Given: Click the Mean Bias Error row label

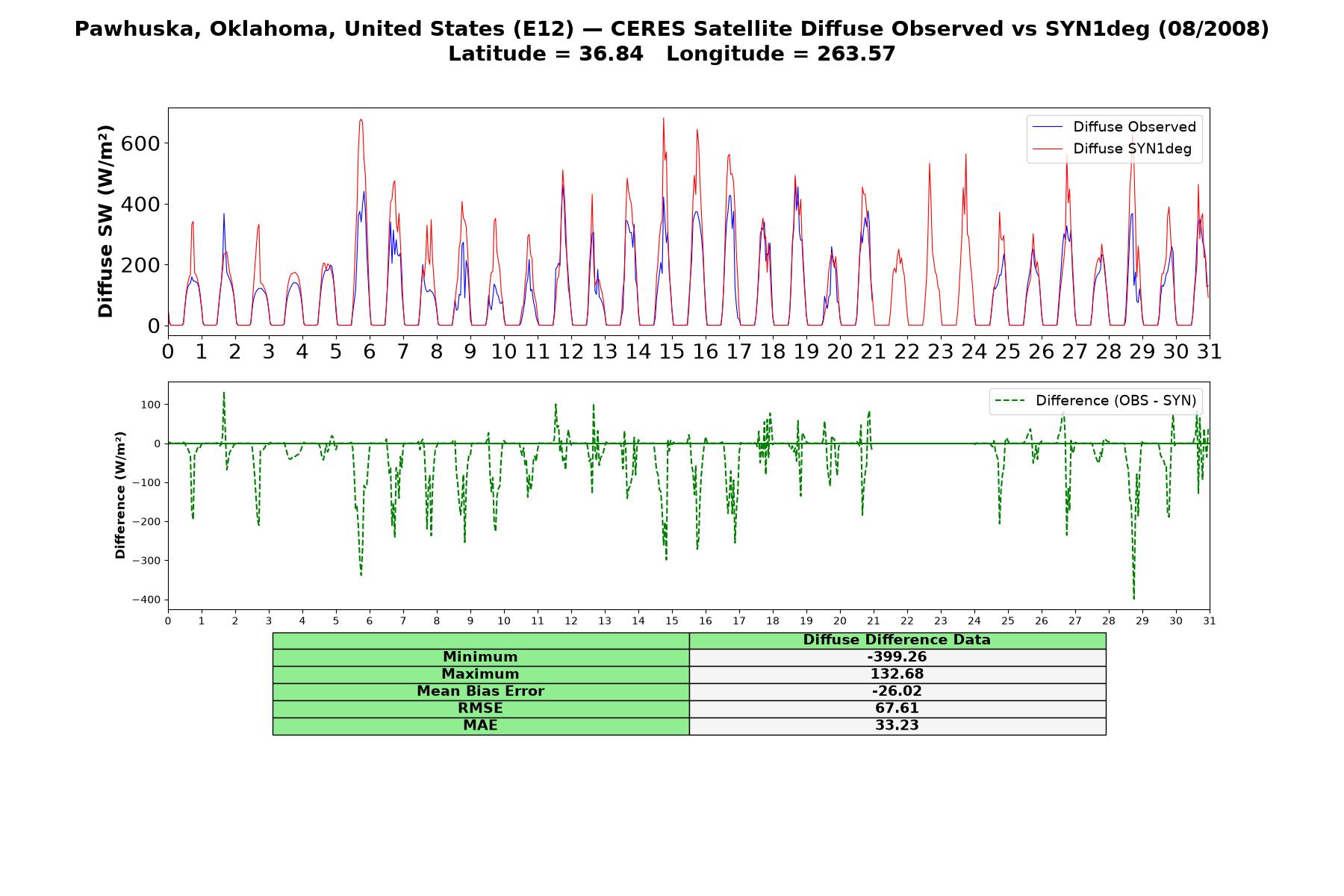Looking at the screenshot, I should [x=481, y=691].
